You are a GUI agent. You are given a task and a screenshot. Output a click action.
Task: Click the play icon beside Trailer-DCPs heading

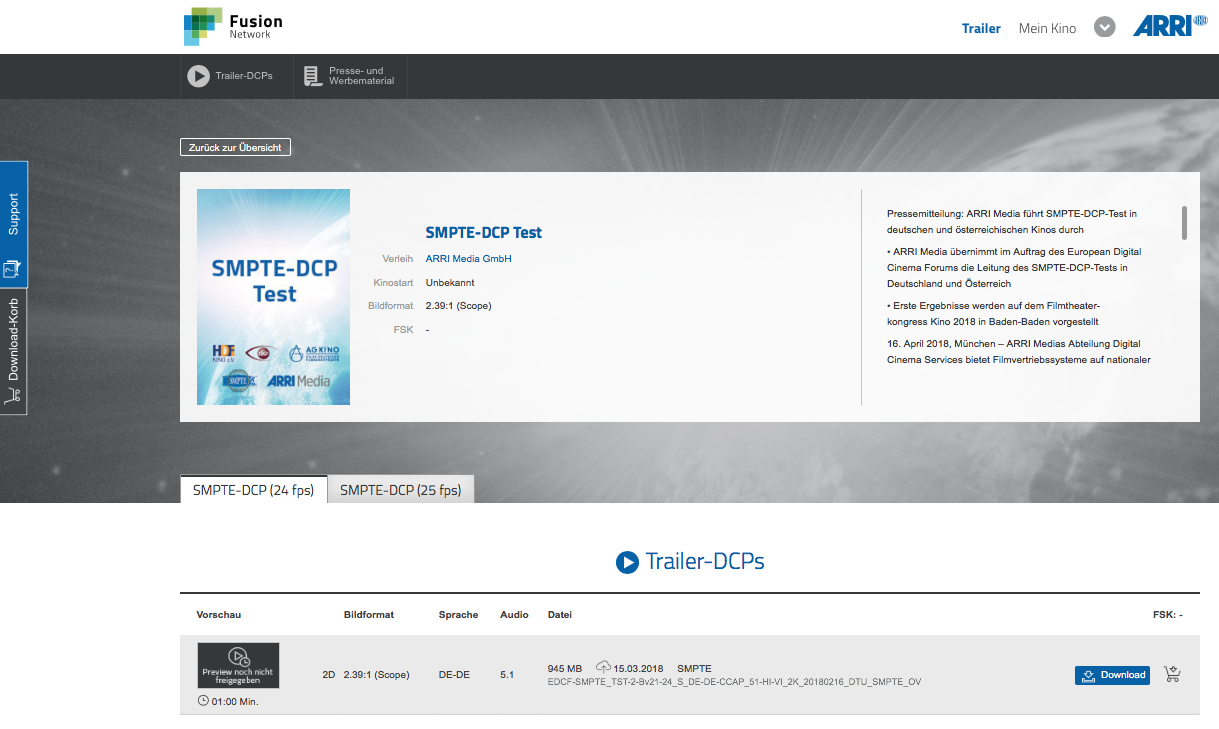(627, 562)
